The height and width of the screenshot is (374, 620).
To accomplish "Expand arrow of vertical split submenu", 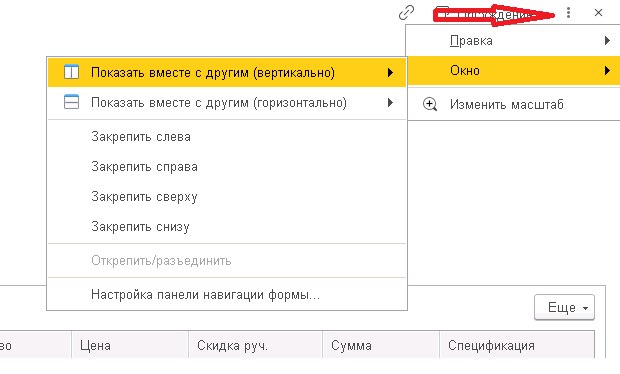I will pyautogui.click(x=390, y=72).
